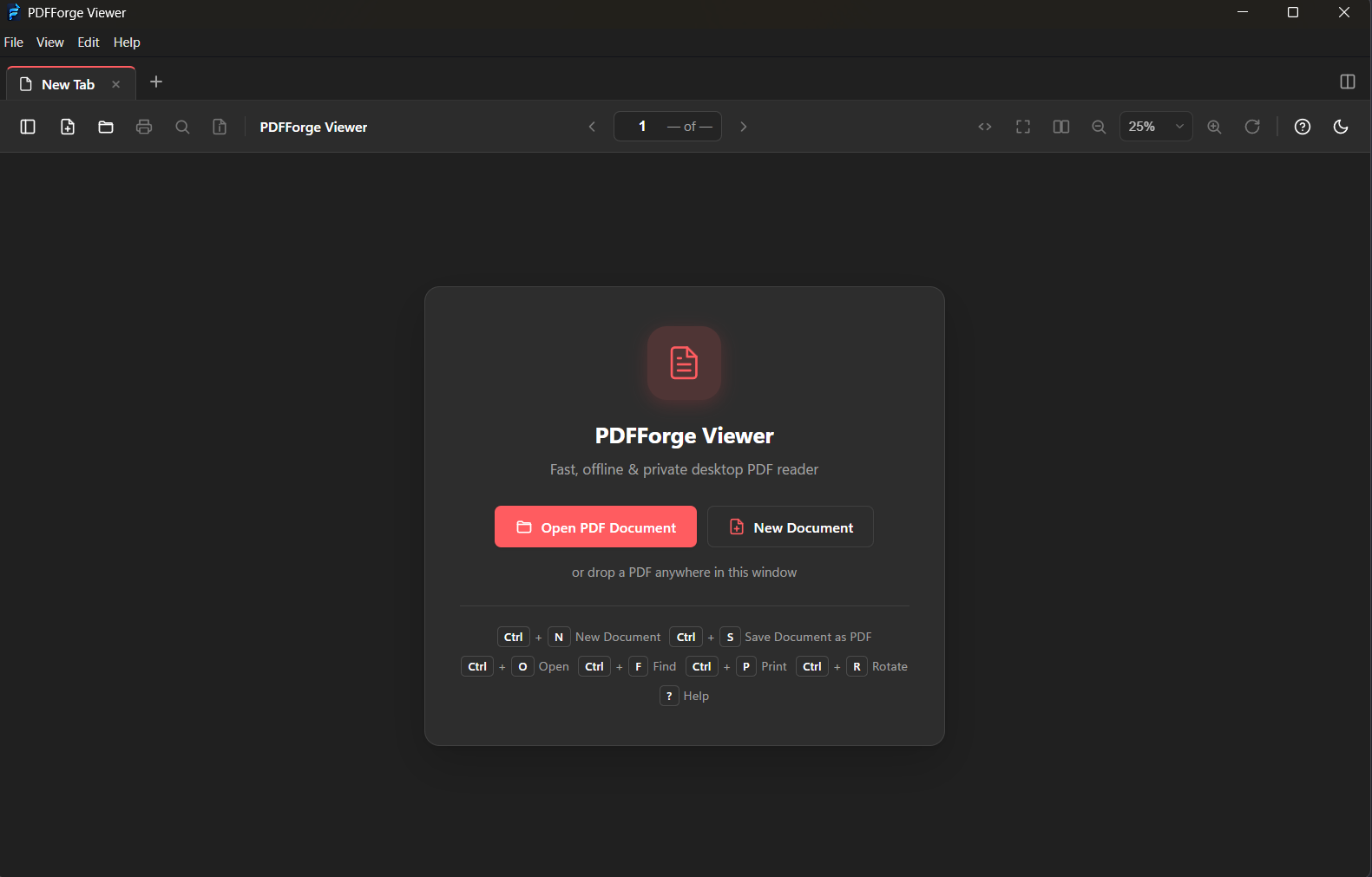Click the O key shortcut badge
Image resolution: width=1372 pixels, height=877 pixels.
click(522, 666)
